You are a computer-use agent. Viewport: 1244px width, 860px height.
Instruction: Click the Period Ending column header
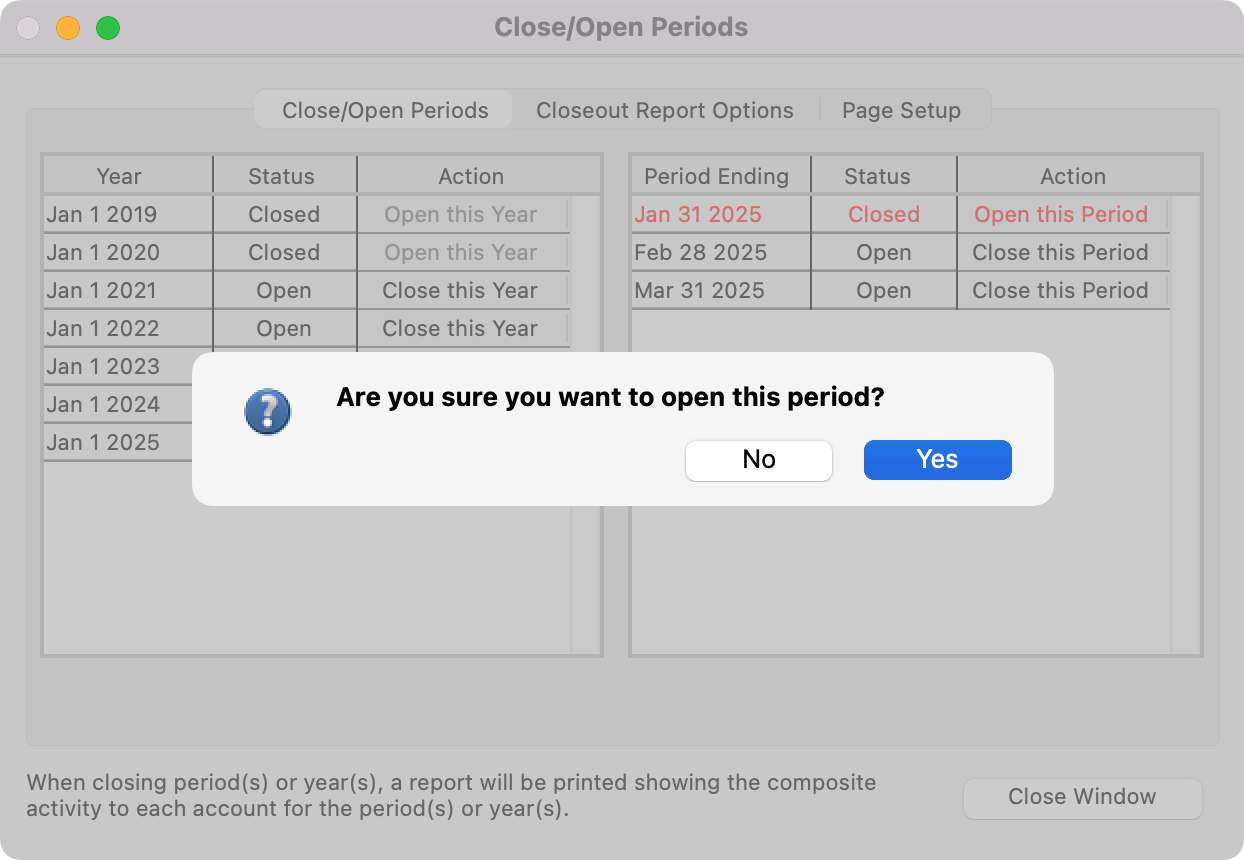716,177
